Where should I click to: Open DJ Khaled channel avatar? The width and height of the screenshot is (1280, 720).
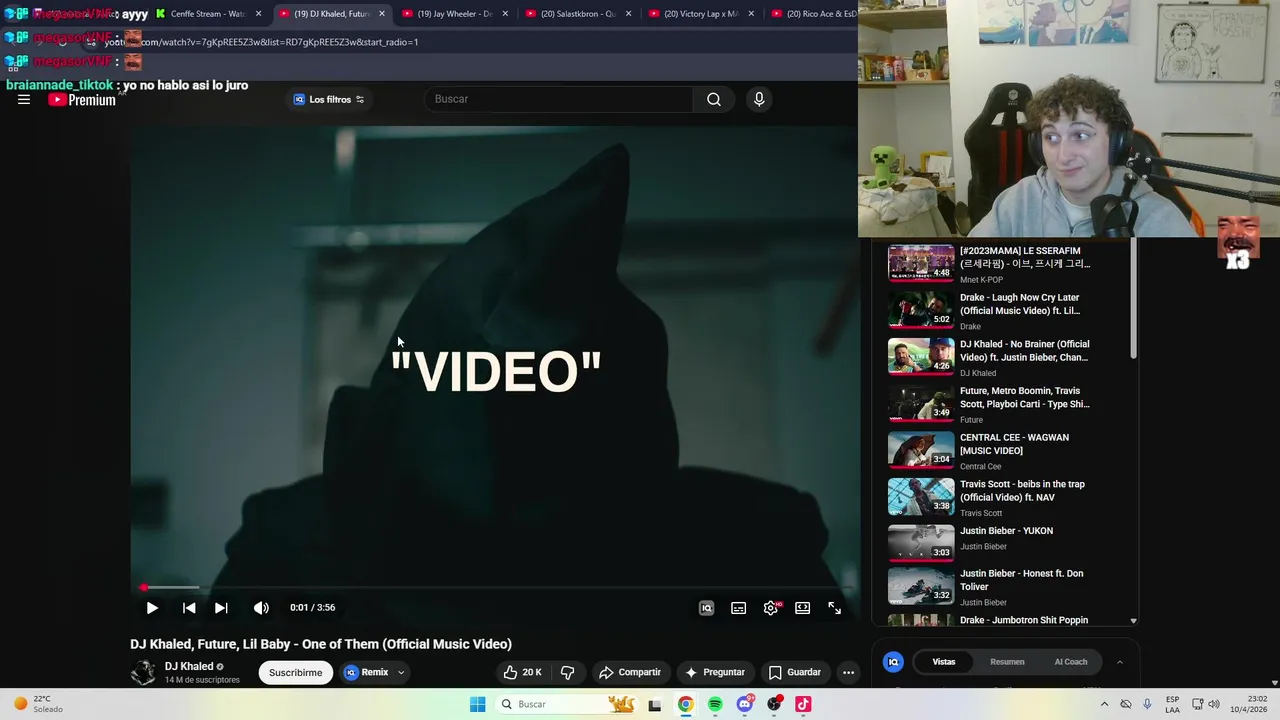coord(143,672)
